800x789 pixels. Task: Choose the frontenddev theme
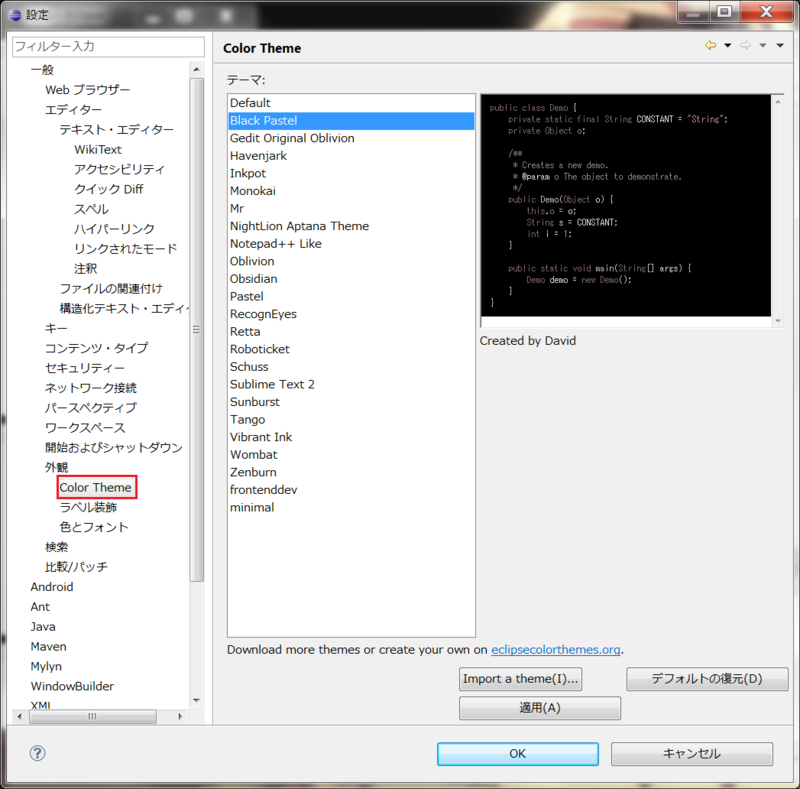coord(351,490)
